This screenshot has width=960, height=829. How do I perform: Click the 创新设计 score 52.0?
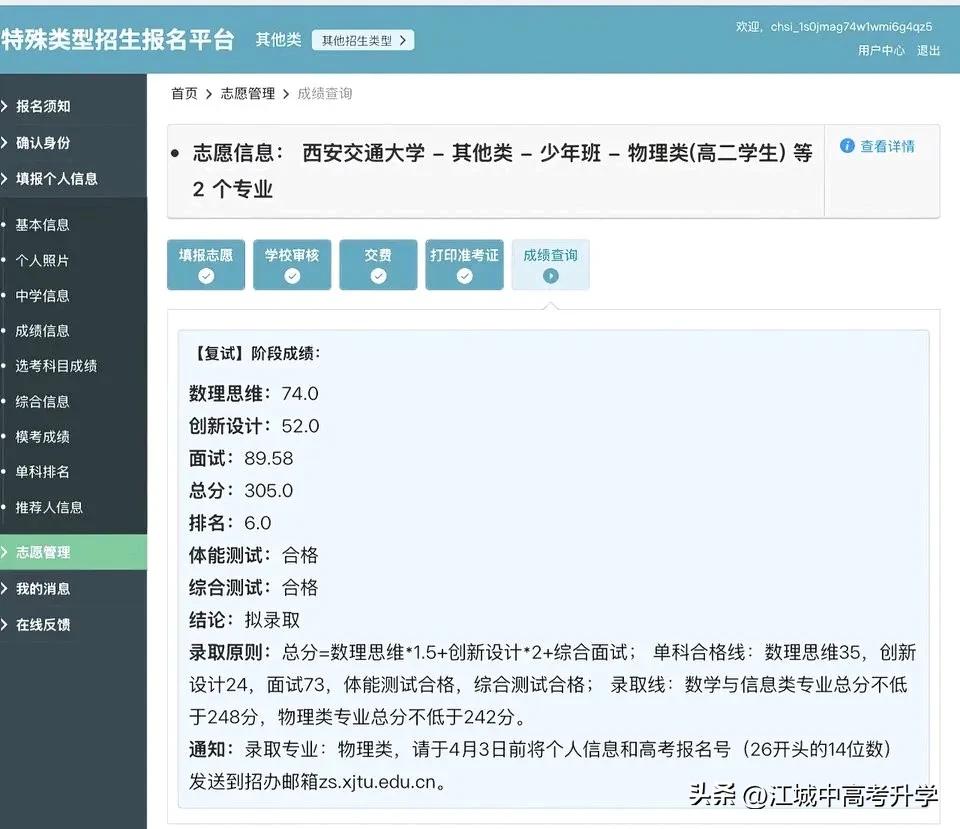click(300, 426)
